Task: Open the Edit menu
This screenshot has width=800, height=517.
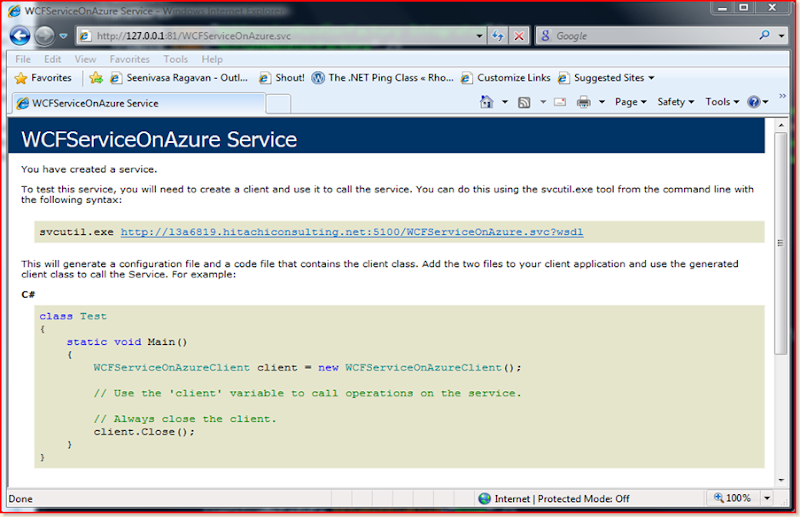Action: click(53, 59)
